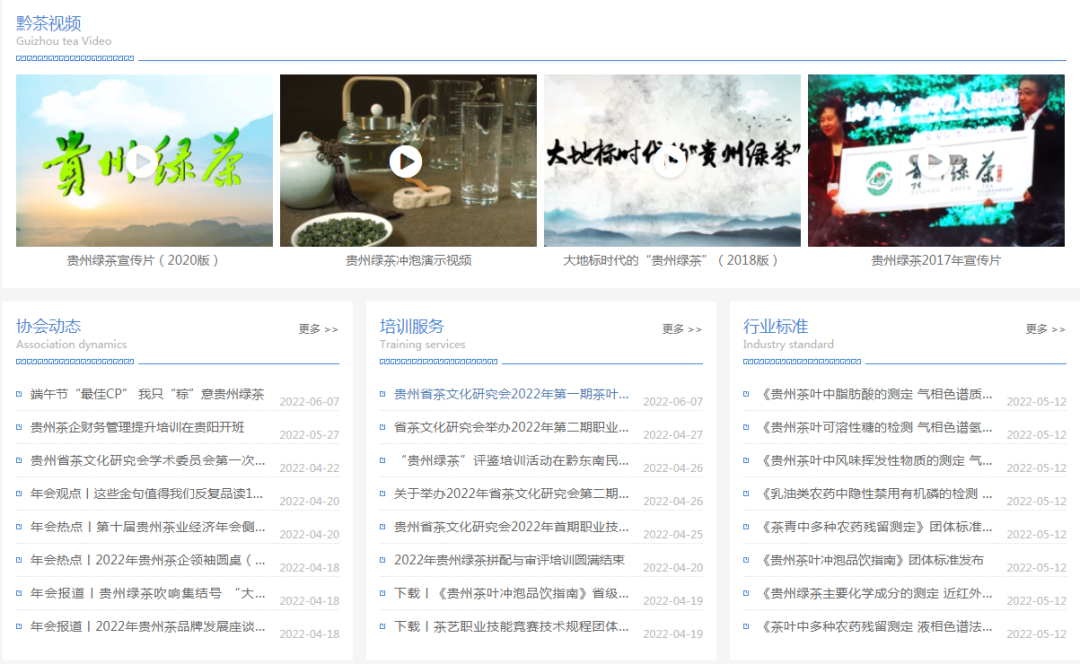Open standard 《贵州茶叶可溶性糖的检测 气相色谱
1080x664 pixels.
875,427
